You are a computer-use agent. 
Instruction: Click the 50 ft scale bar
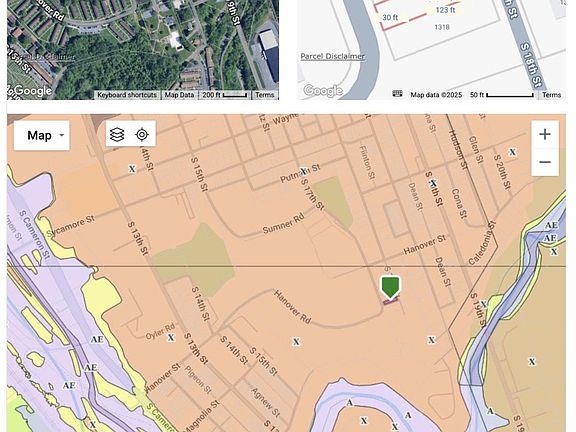point(501,95)
